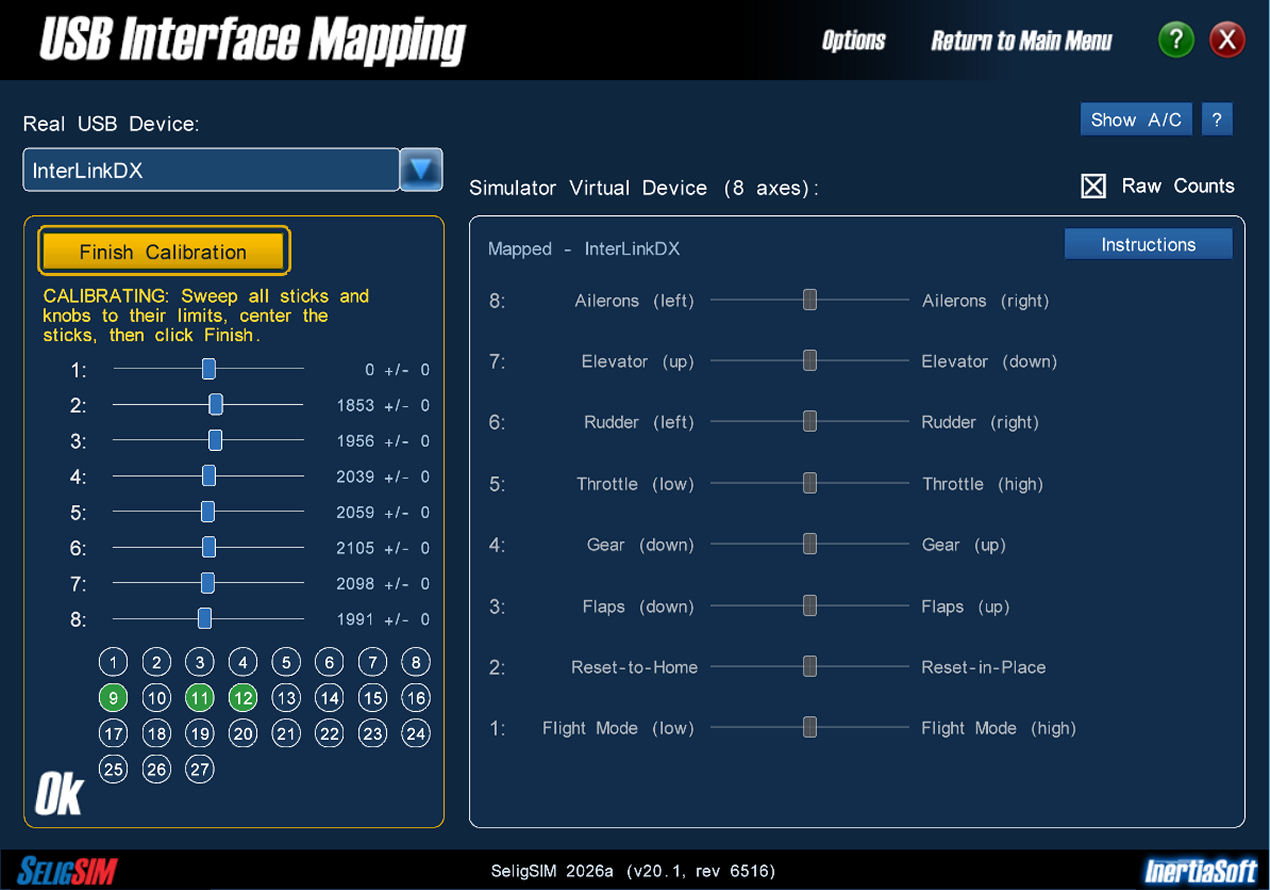Screen dimensions: 1270x890
Task: Click button indicator number 25
Action: point(114,769)
